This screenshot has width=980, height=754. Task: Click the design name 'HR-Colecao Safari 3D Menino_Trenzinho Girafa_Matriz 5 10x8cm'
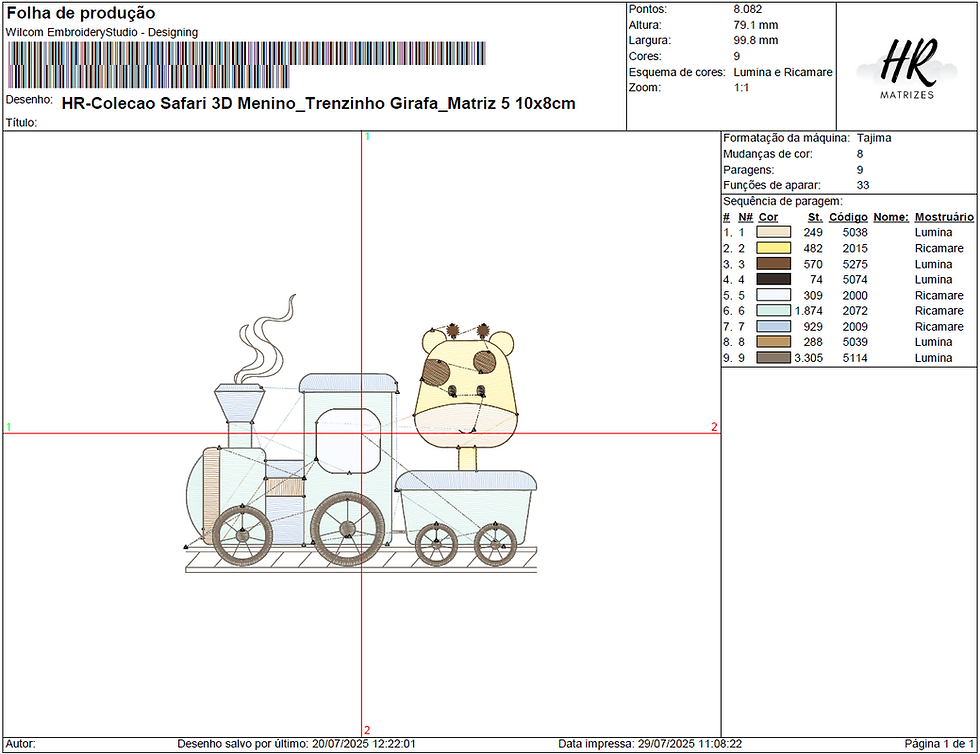pos(318,103)
